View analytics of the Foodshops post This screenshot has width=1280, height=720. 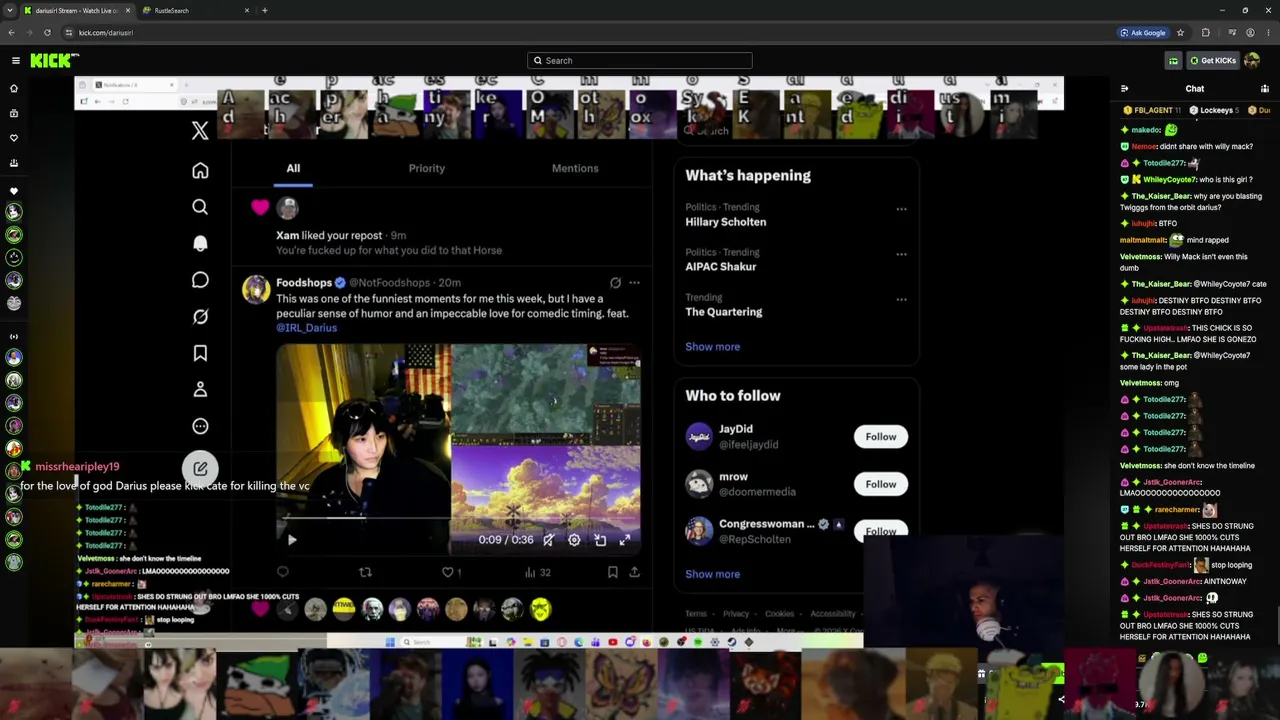click(x=538, y=572)
